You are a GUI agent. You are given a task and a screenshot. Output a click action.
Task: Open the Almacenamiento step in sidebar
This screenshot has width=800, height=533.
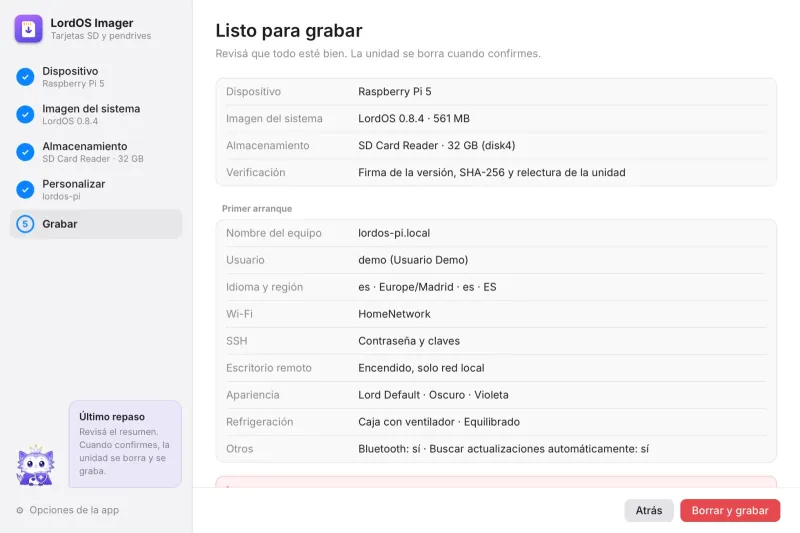point(96,152)
